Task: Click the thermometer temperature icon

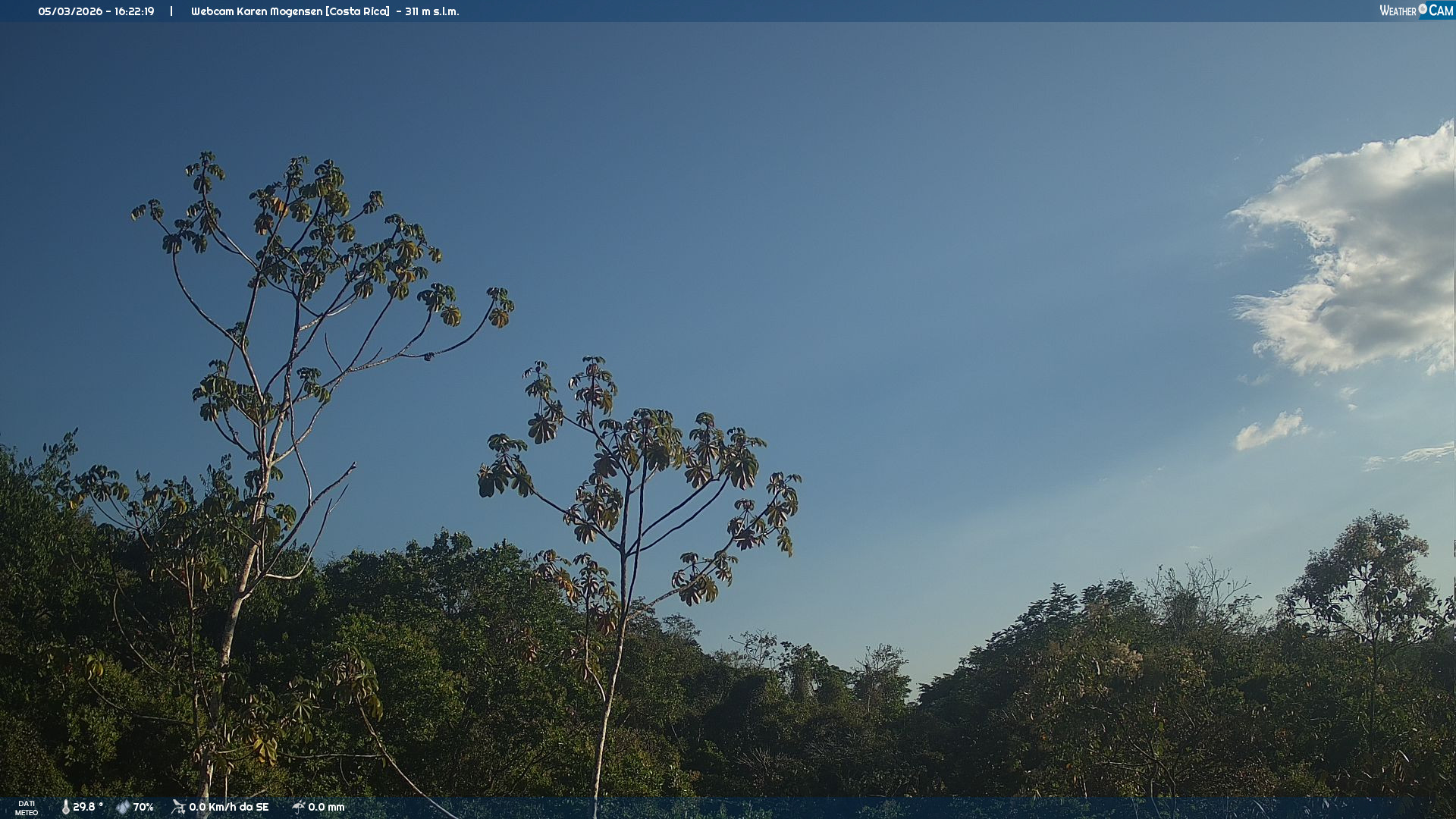Action: pyautogui.click(x=66, y=807)
